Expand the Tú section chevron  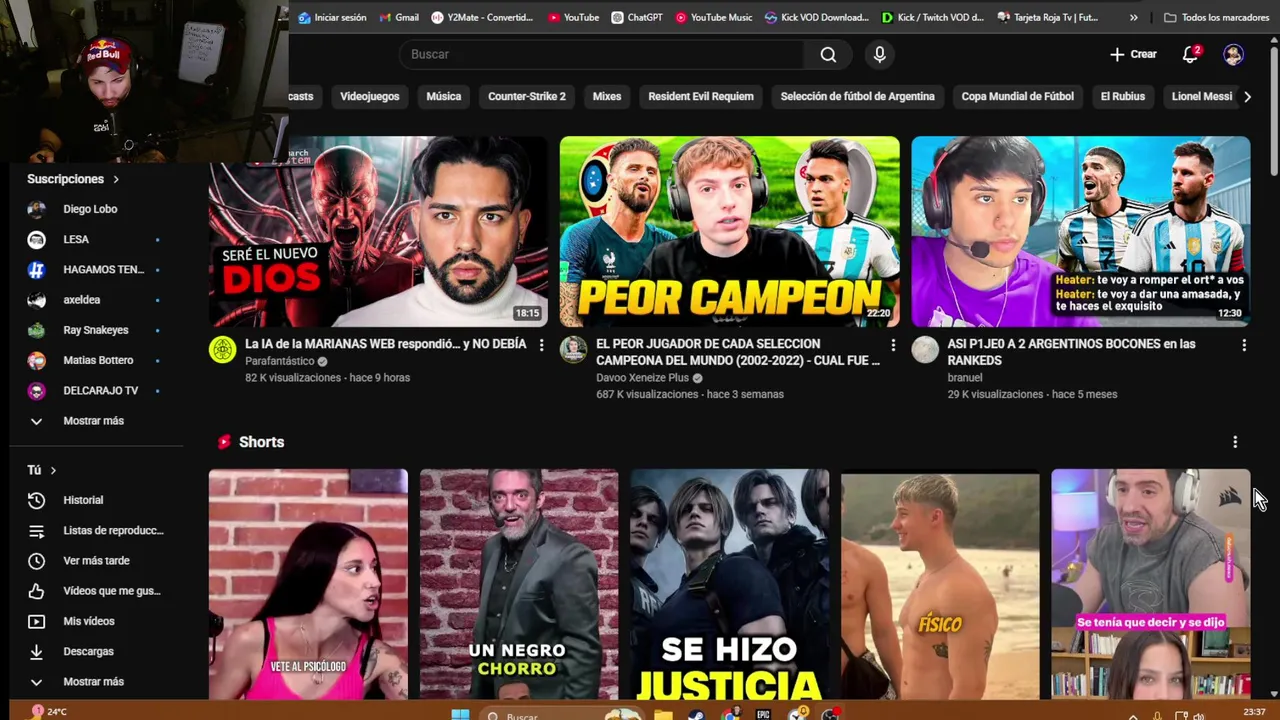(x=53, y=470)
